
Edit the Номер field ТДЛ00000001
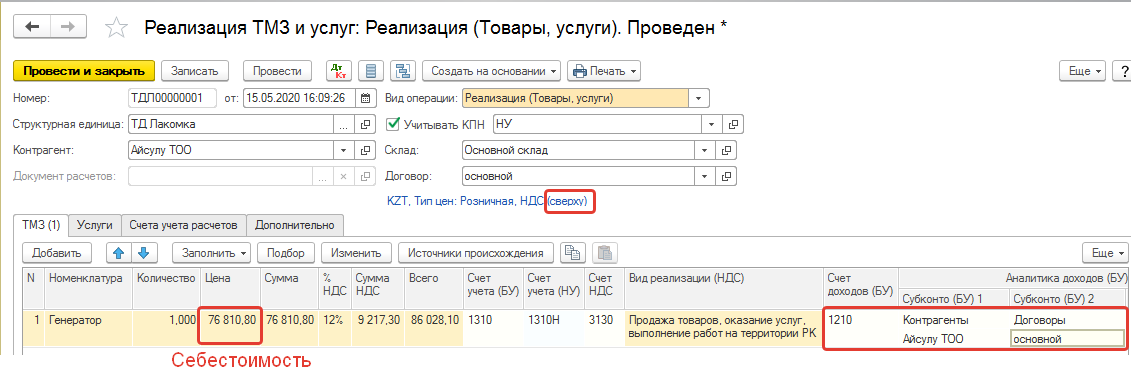point(172,97)
